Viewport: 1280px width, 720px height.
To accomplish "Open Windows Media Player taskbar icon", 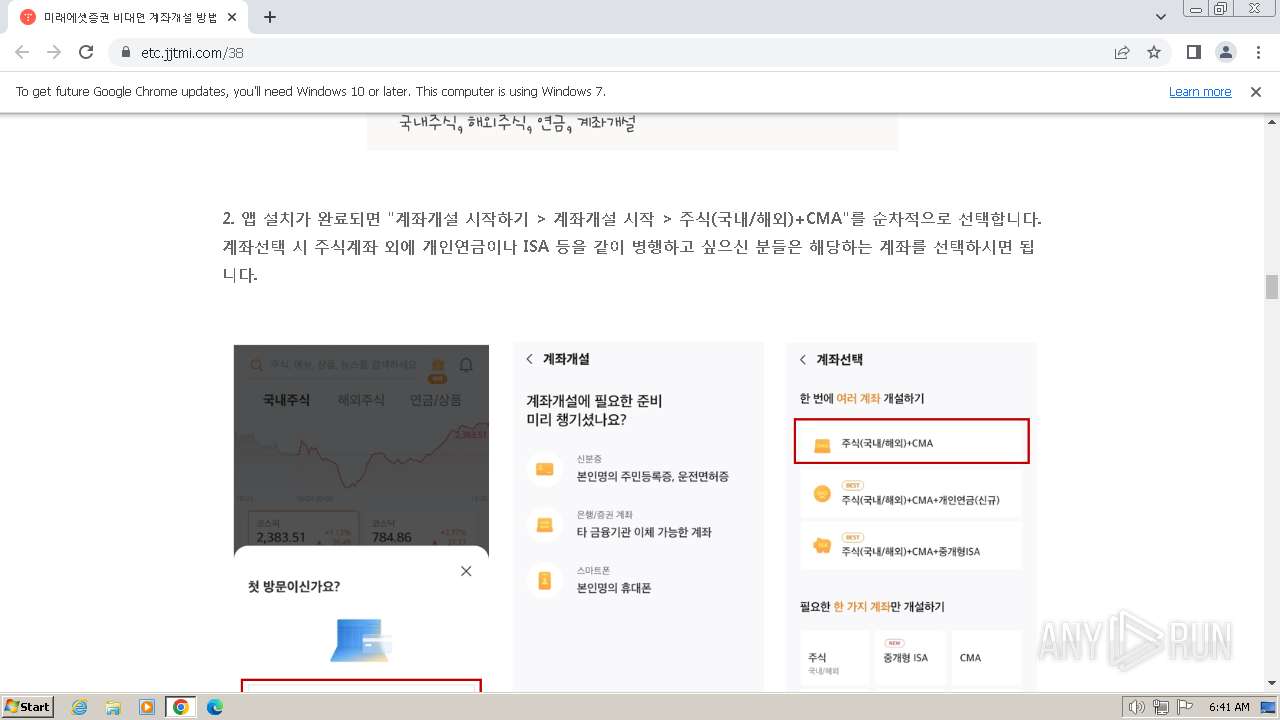I will (x=147, y=707).
